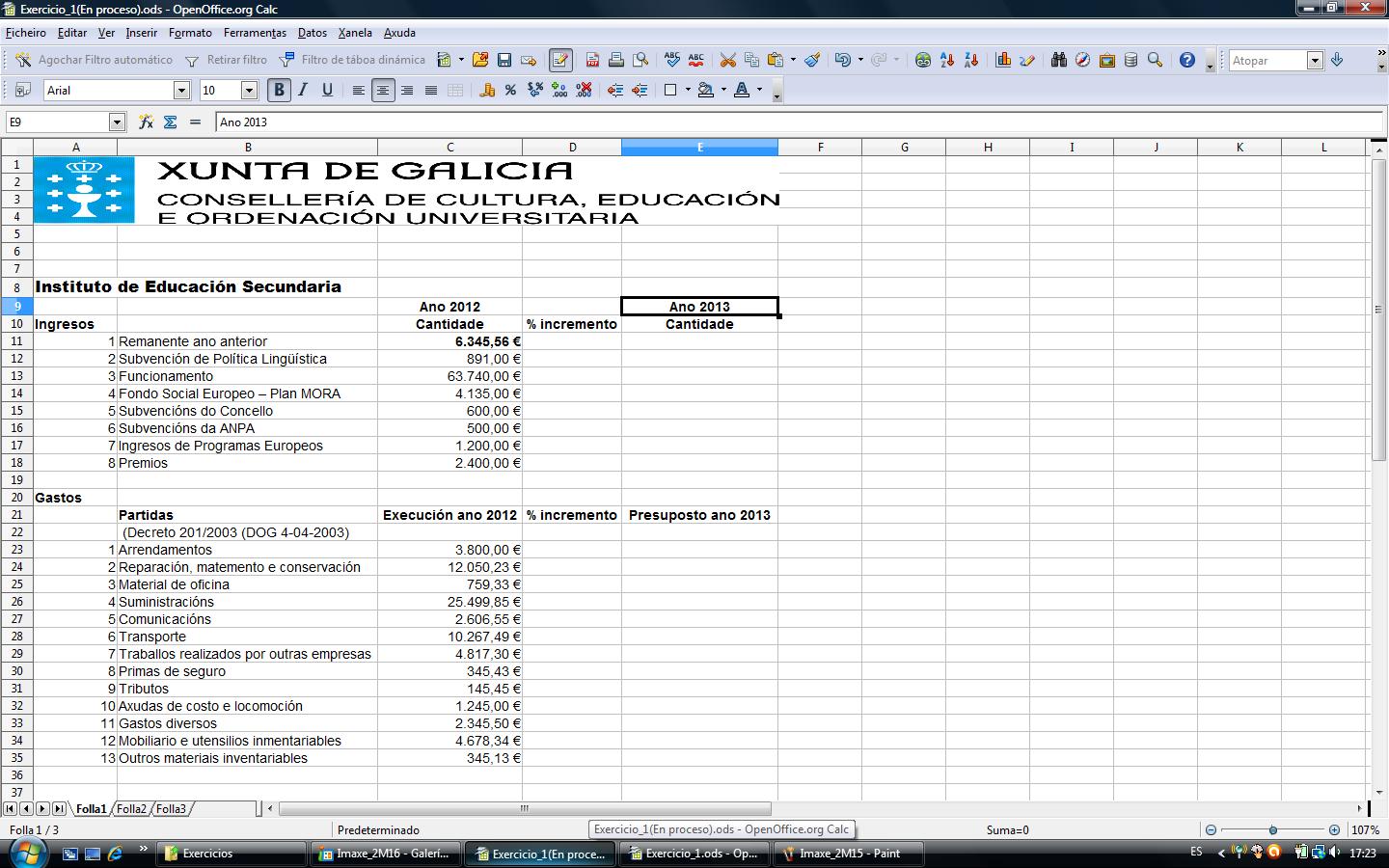The height and width of the screenshot is (868, 1389).
Task: Open the Function Wizard icon
Action: [146, 122]
